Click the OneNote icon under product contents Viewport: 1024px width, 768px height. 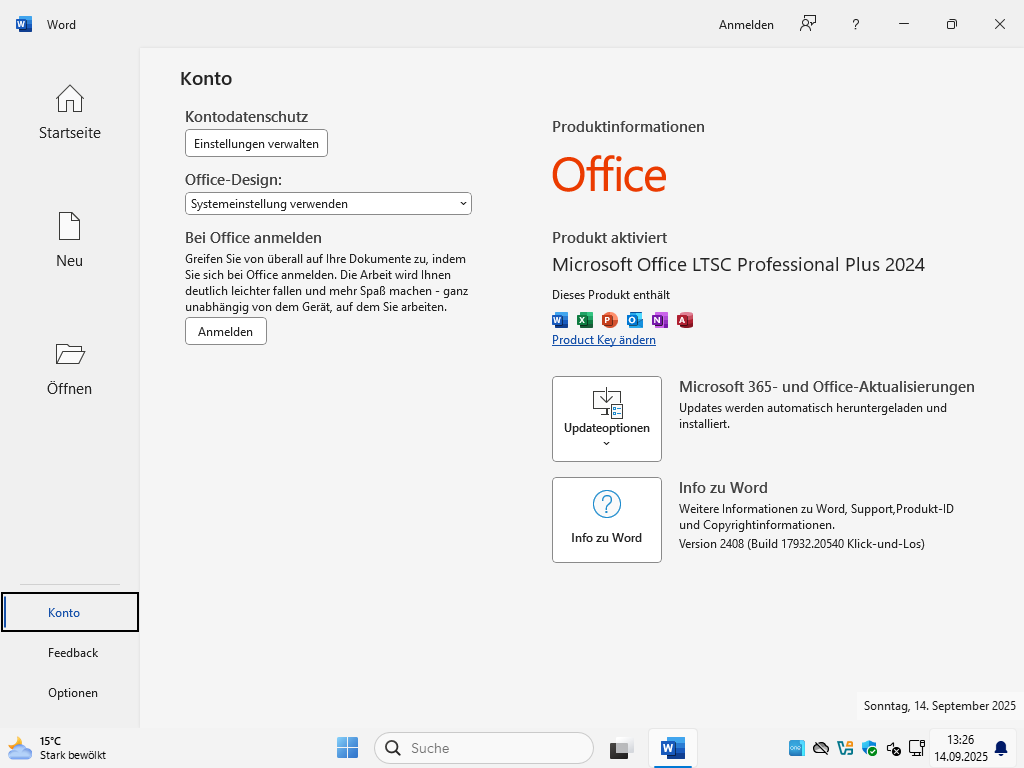(660, 320)
